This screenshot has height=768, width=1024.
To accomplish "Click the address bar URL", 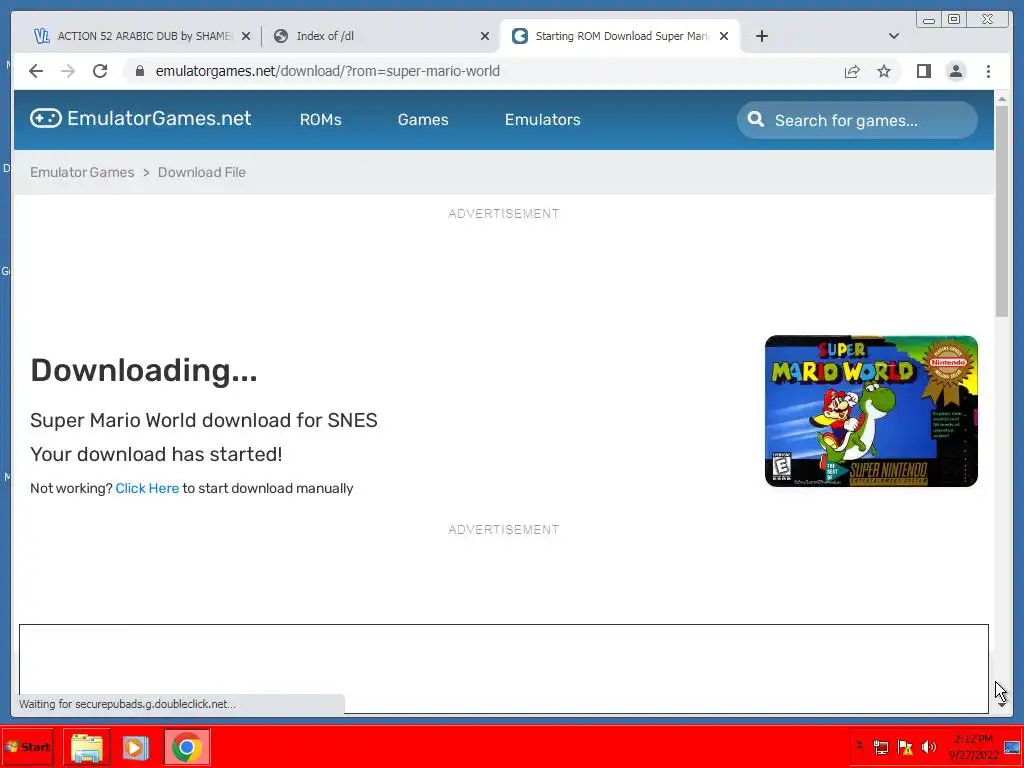I will (328, 71).
